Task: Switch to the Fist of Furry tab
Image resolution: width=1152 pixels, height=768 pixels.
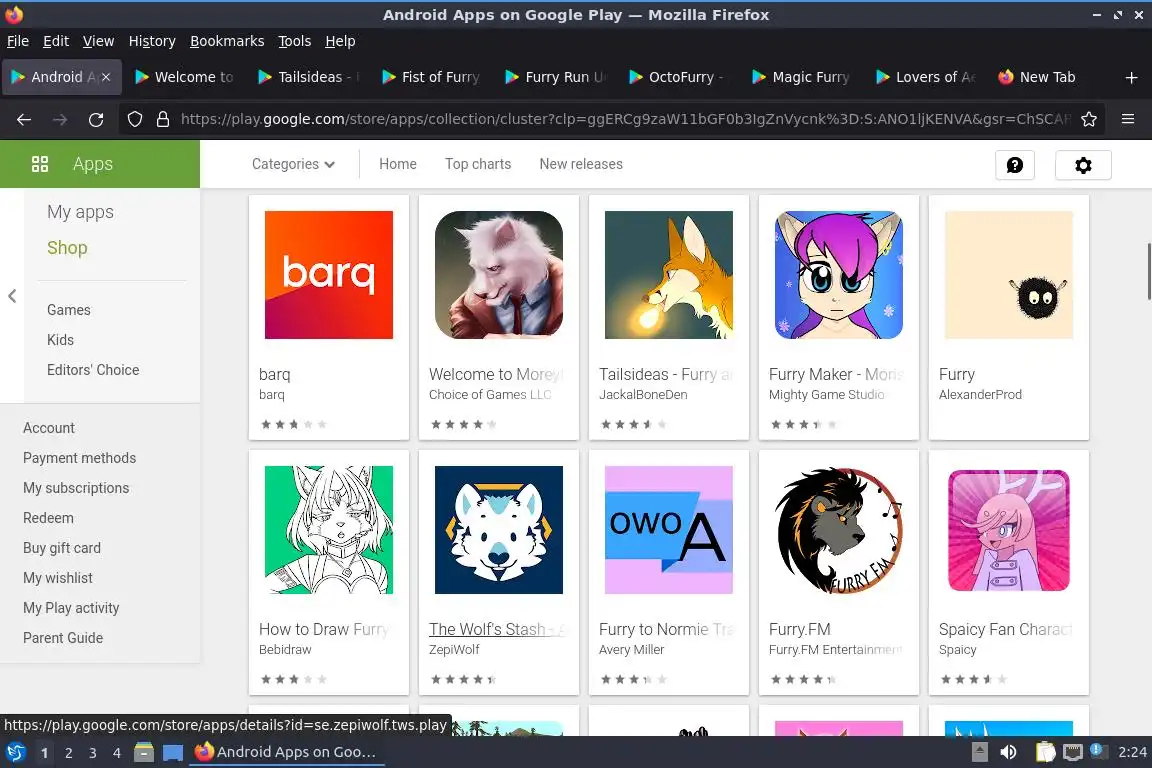Action: [431, 77]
